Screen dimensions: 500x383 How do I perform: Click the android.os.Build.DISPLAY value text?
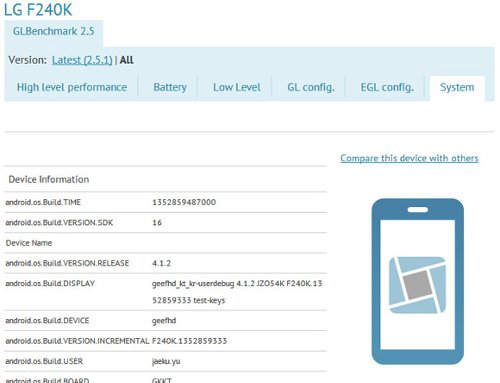(x=237, y=292)
